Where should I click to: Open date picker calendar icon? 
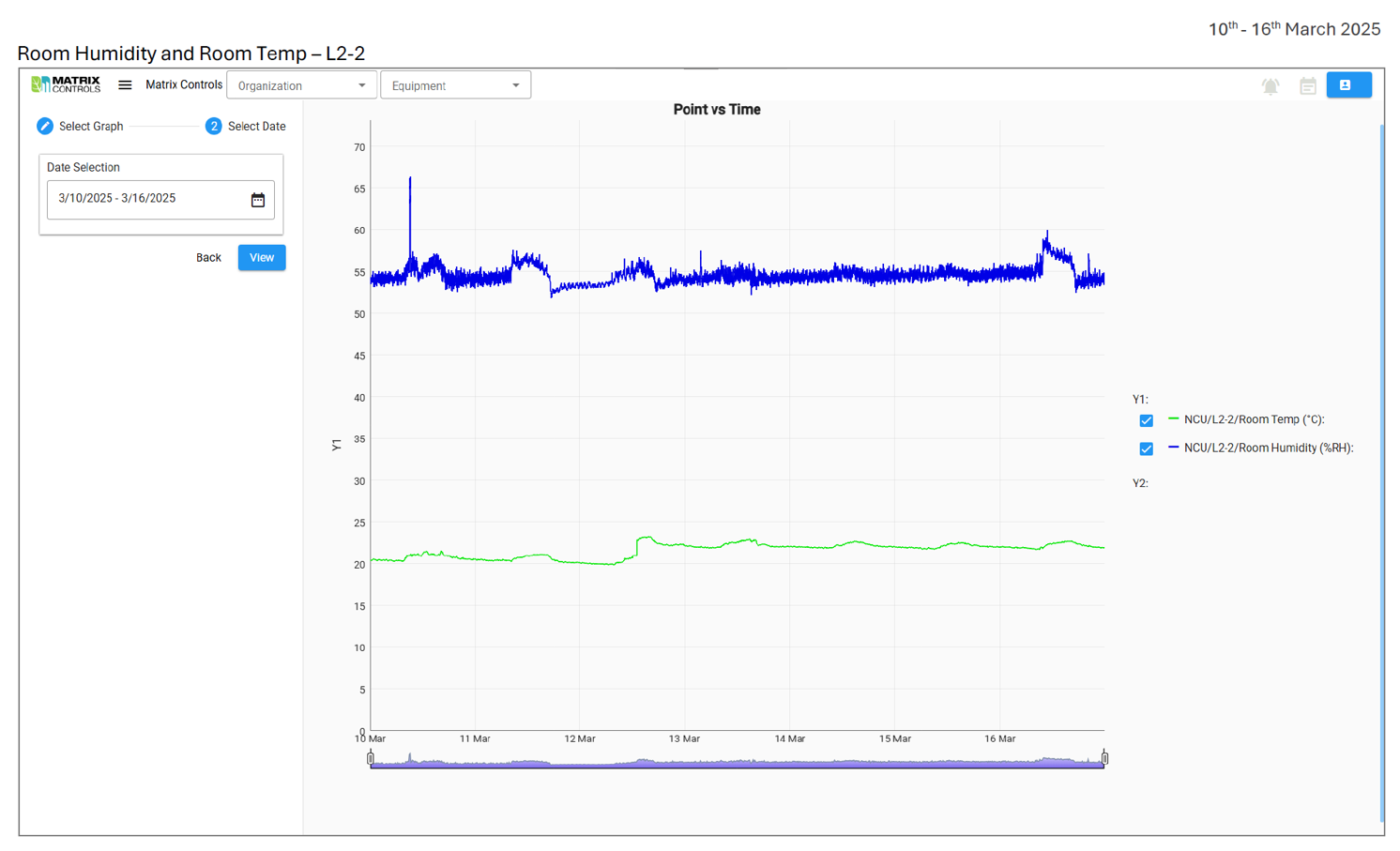tap(258, 200)
